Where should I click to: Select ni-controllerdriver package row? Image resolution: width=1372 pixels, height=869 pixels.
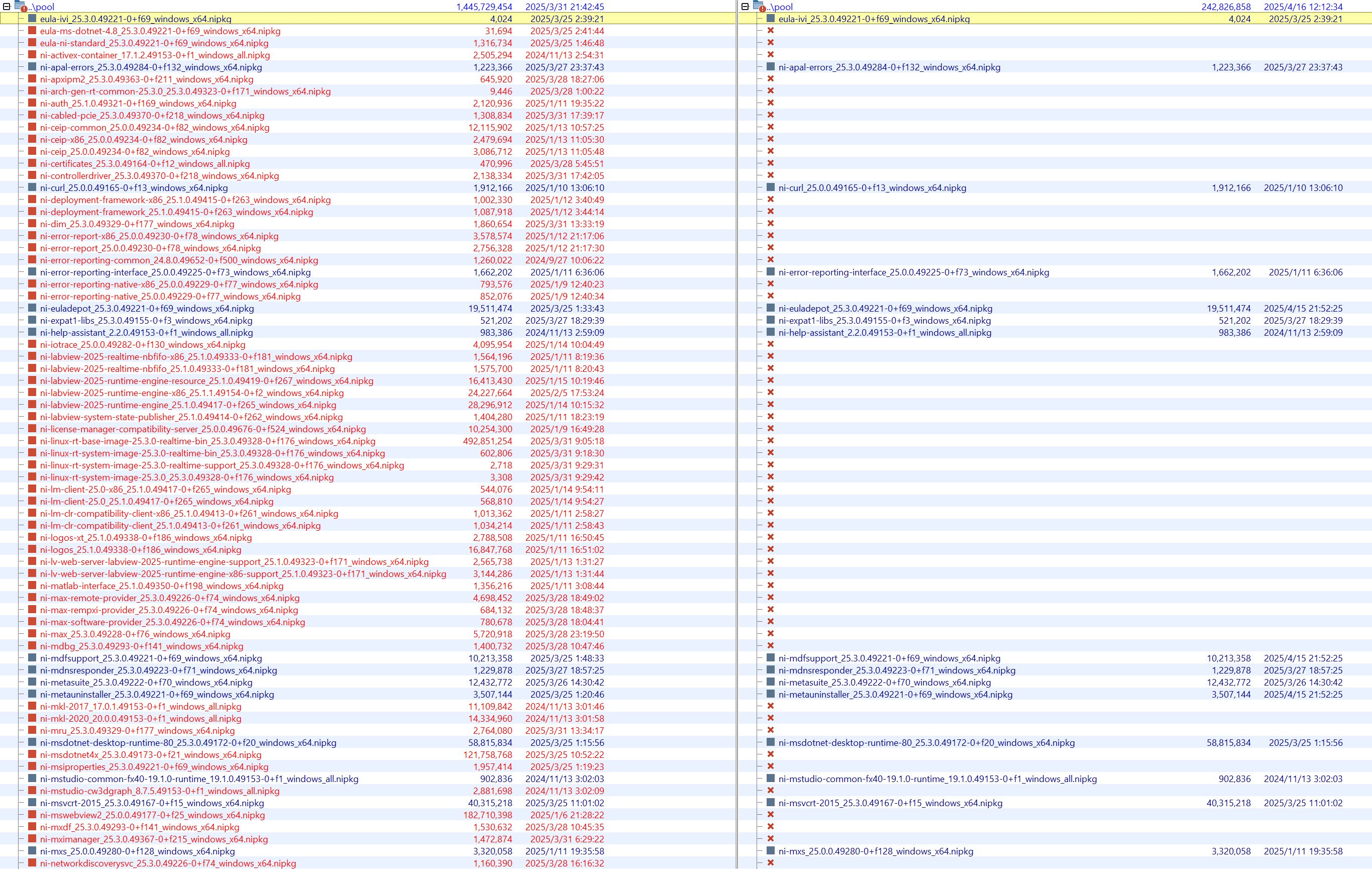pyautogui.click(x=160, y=175)
